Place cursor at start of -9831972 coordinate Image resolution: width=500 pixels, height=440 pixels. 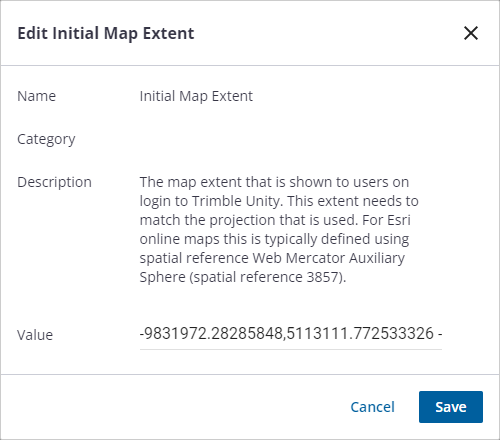click(141, 333)
